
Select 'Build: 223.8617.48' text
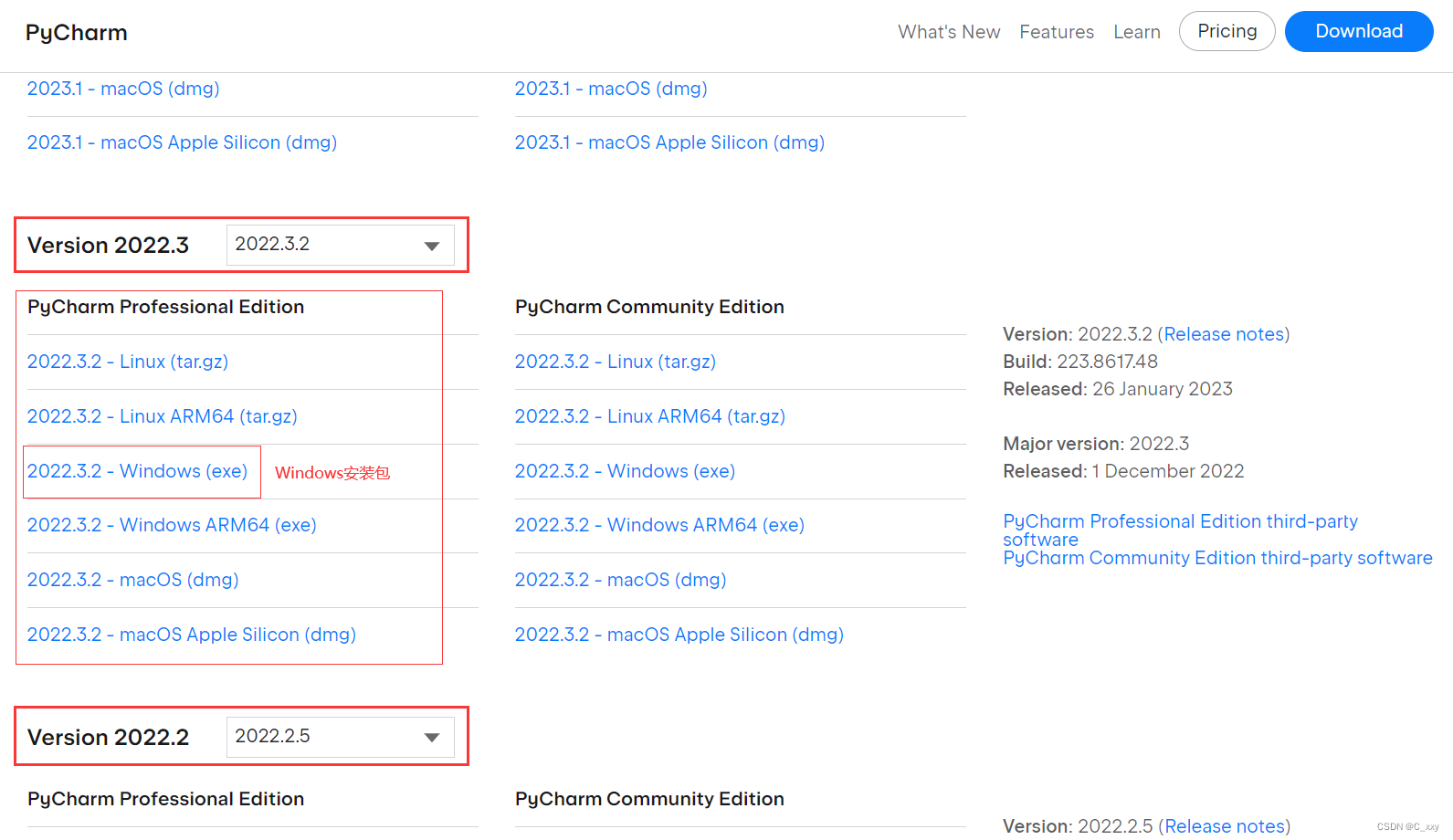1080,362
